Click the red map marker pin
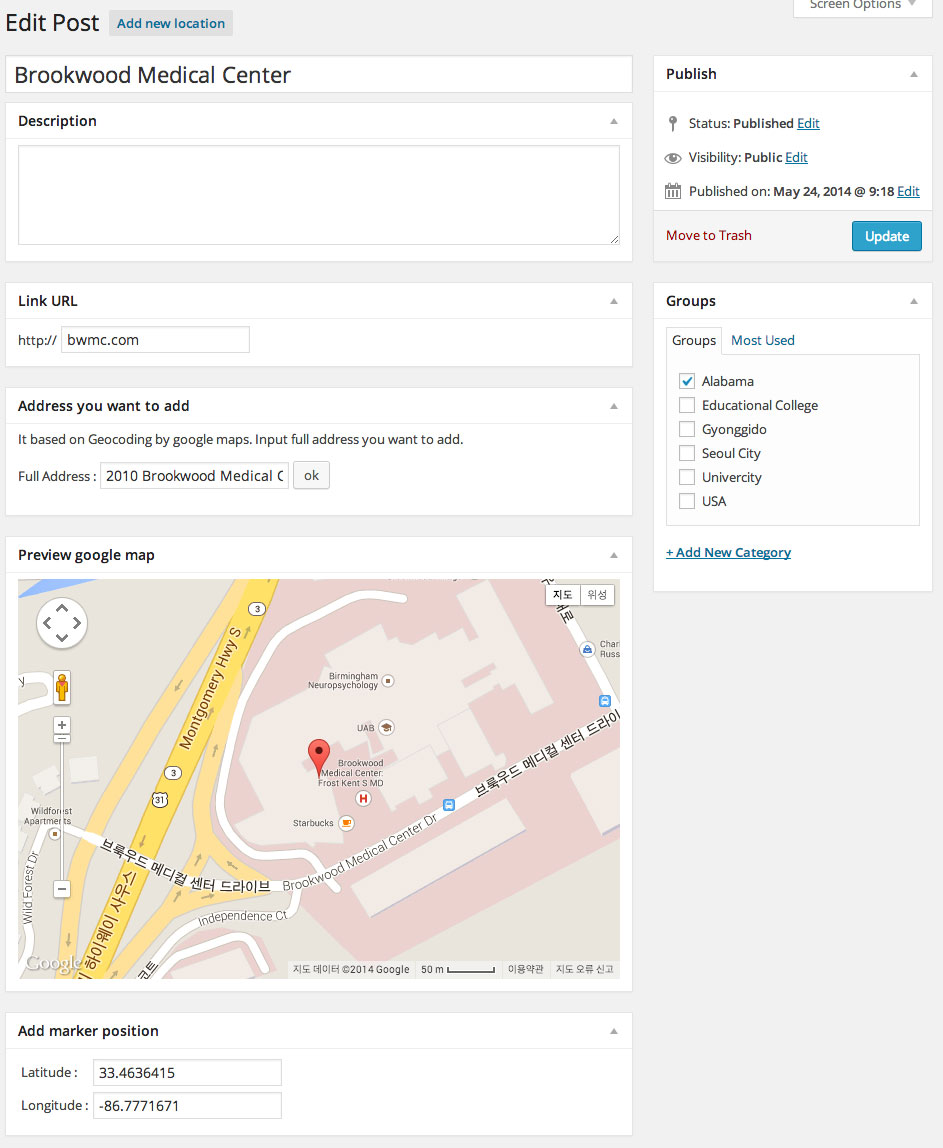This screenshot has height=1148, width=943. click(318, 757)
